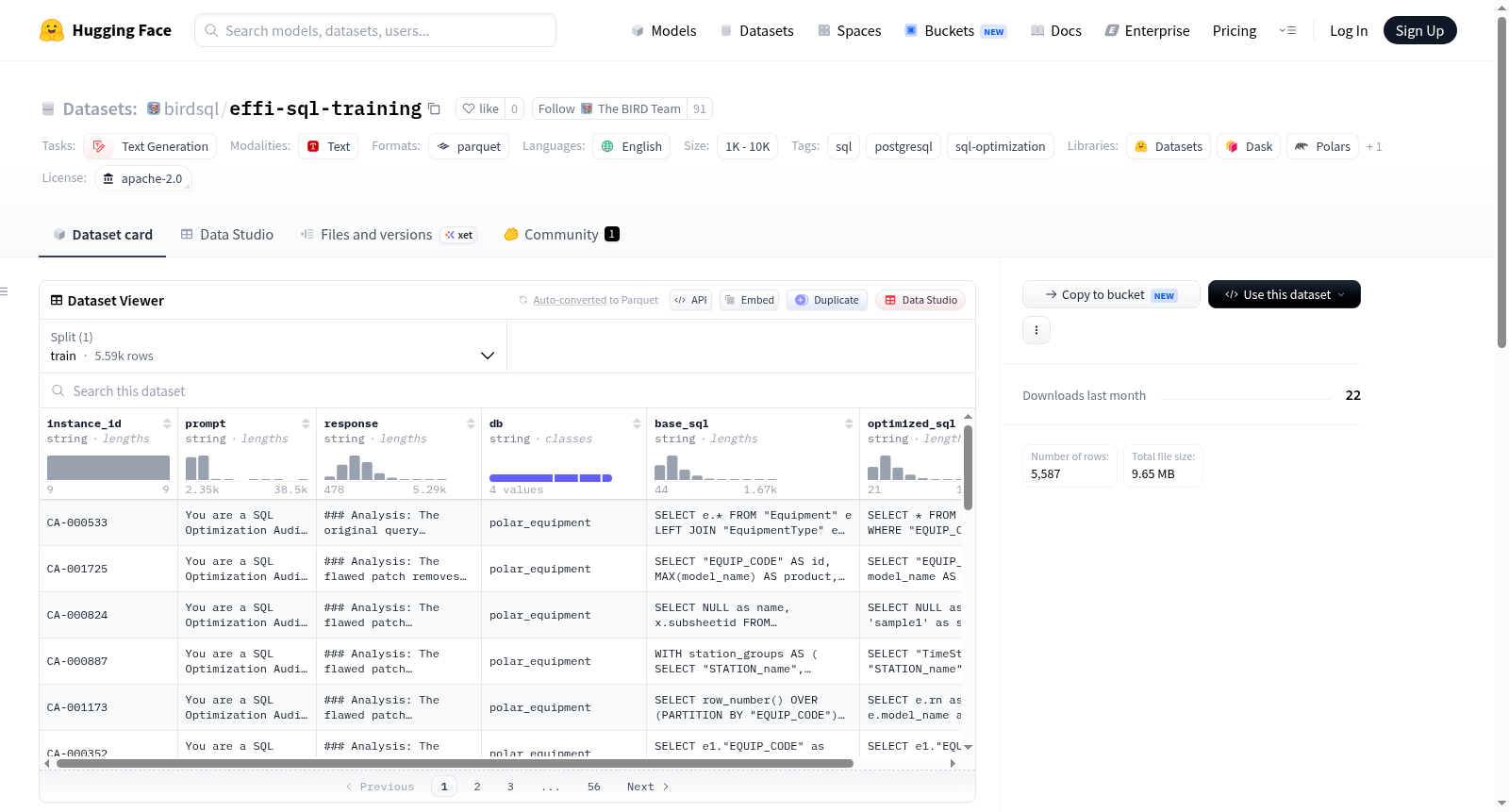Screen dimensions: 1509x812
Task: Open API button in Dataset Viewer
Action: 690,300
